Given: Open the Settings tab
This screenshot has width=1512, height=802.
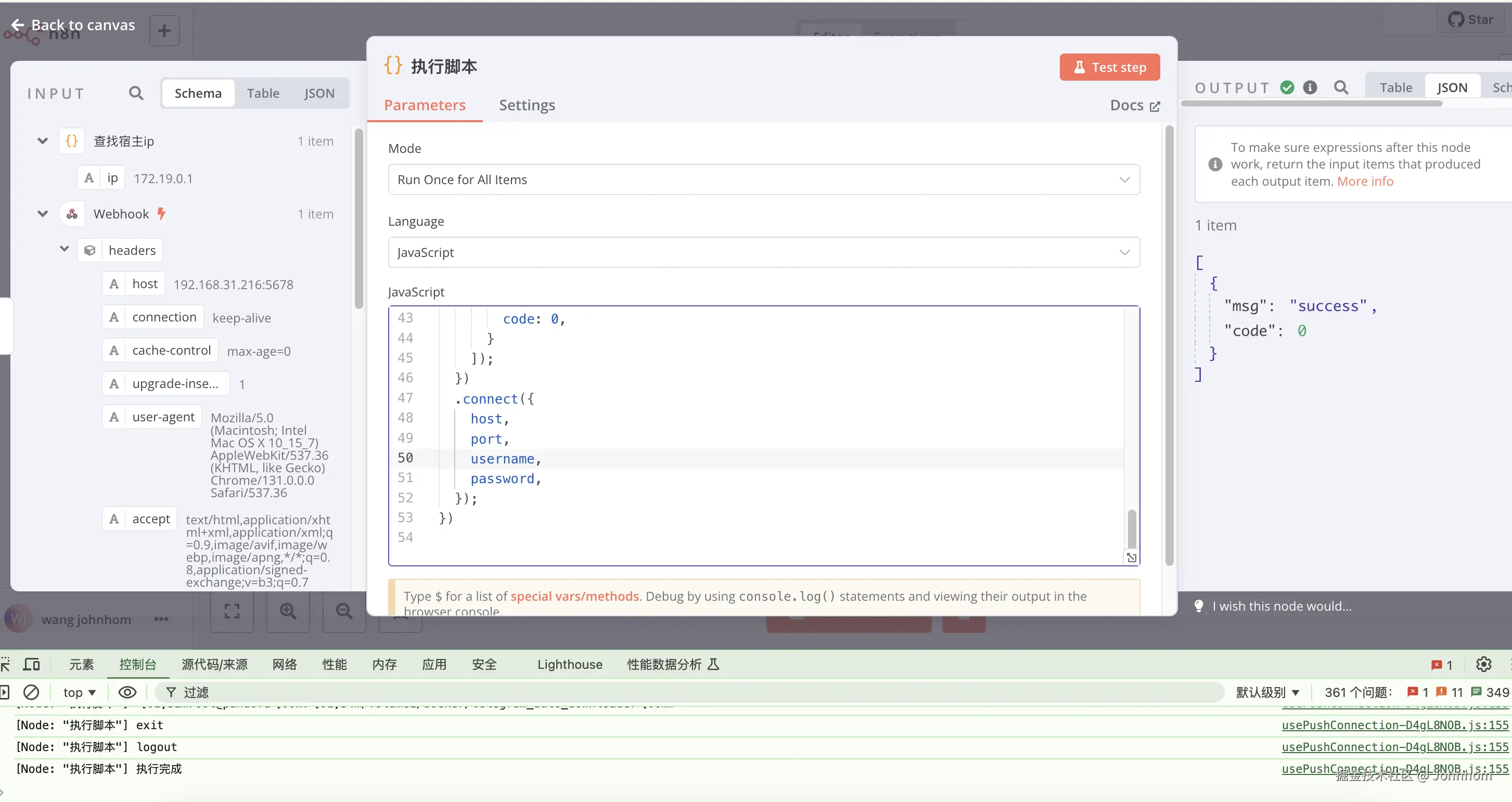Looking at the screenshot, I should [x=527, y=105].
